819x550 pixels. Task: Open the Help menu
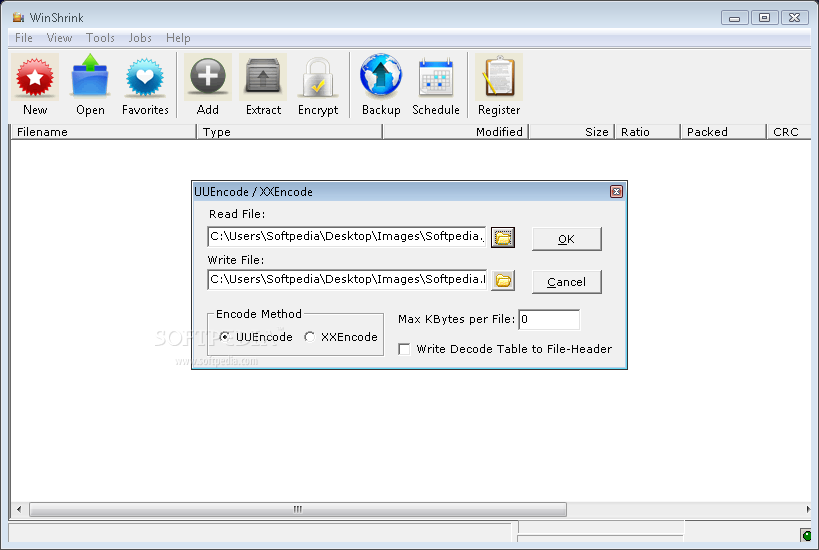click(178, 38)
